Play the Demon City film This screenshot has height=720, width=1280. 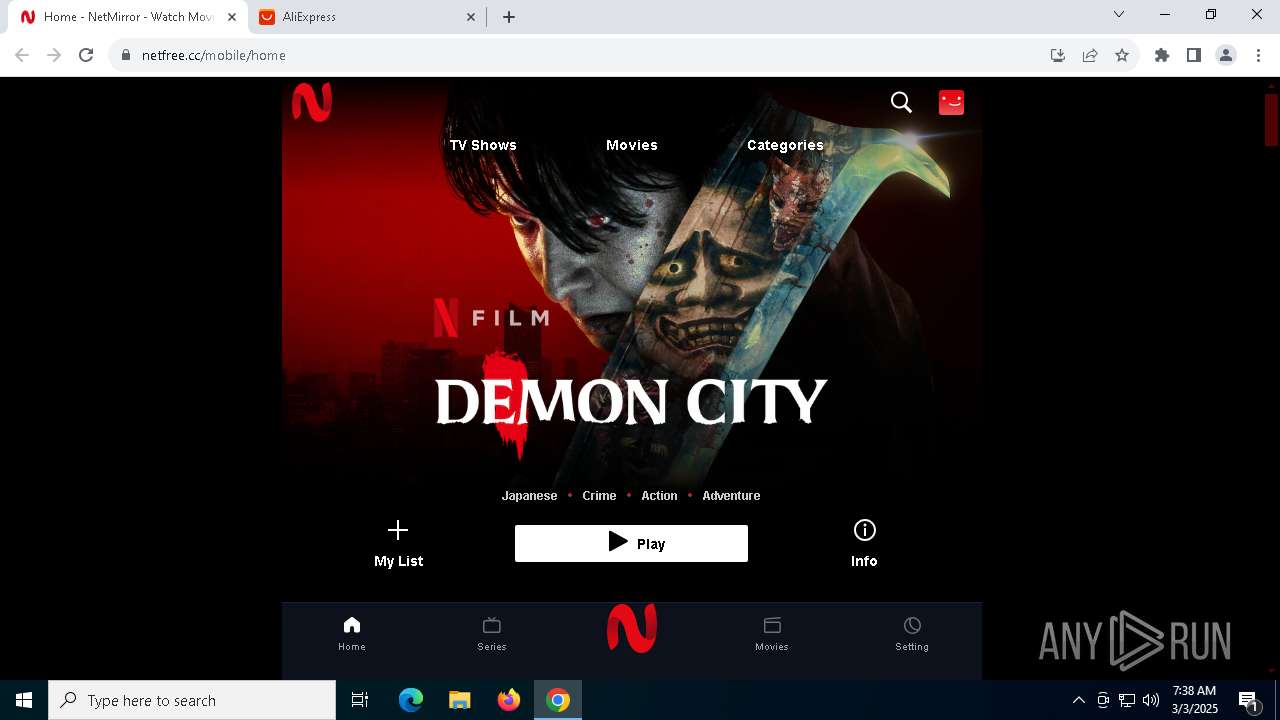631,543
